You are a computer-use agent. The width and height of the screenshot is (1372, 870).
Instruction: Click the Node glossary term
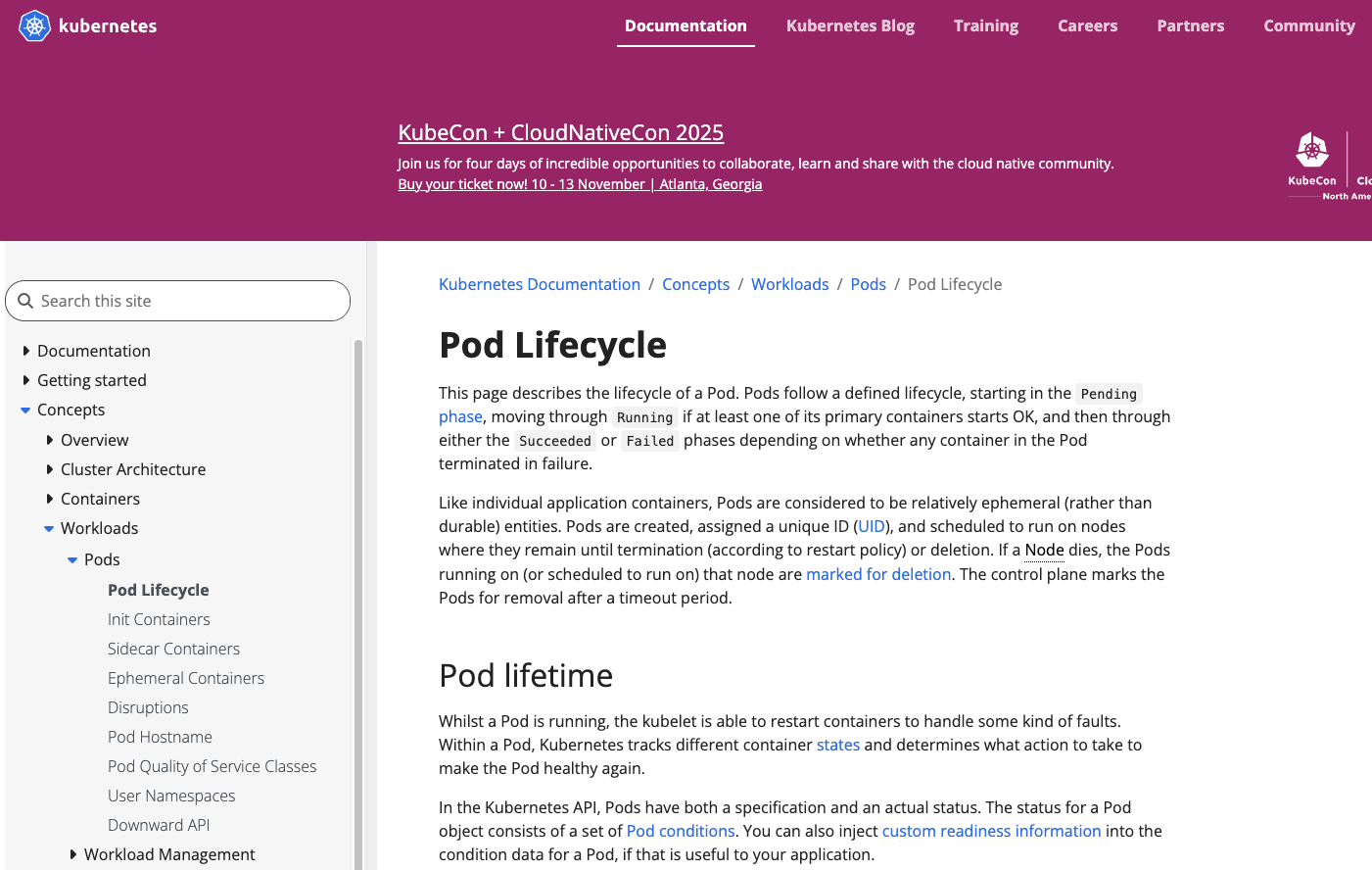point(1044,550)
